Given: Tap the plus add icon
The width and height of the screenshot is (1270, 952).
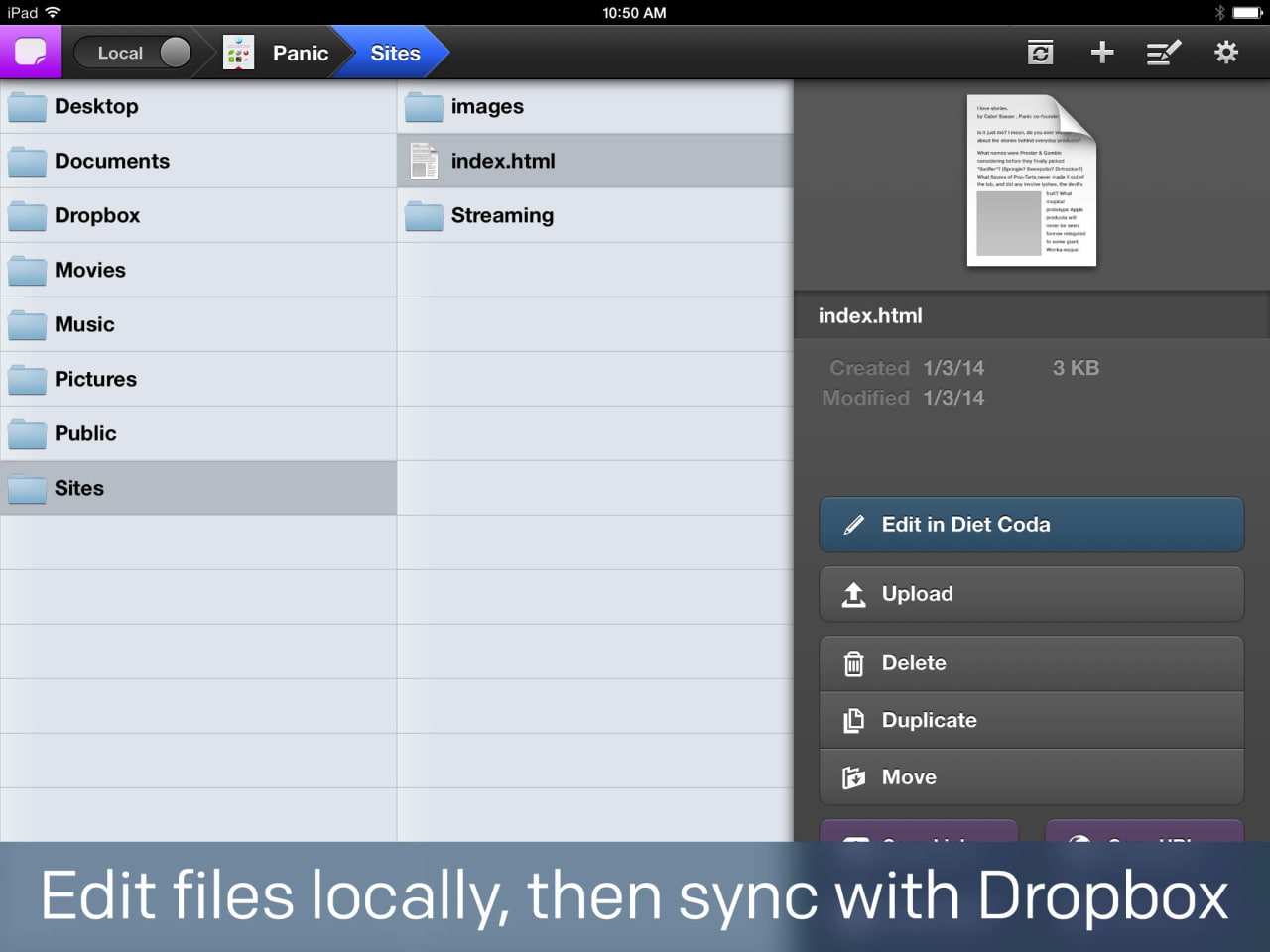Looking at the screenshot, I should click(1101, 53).
